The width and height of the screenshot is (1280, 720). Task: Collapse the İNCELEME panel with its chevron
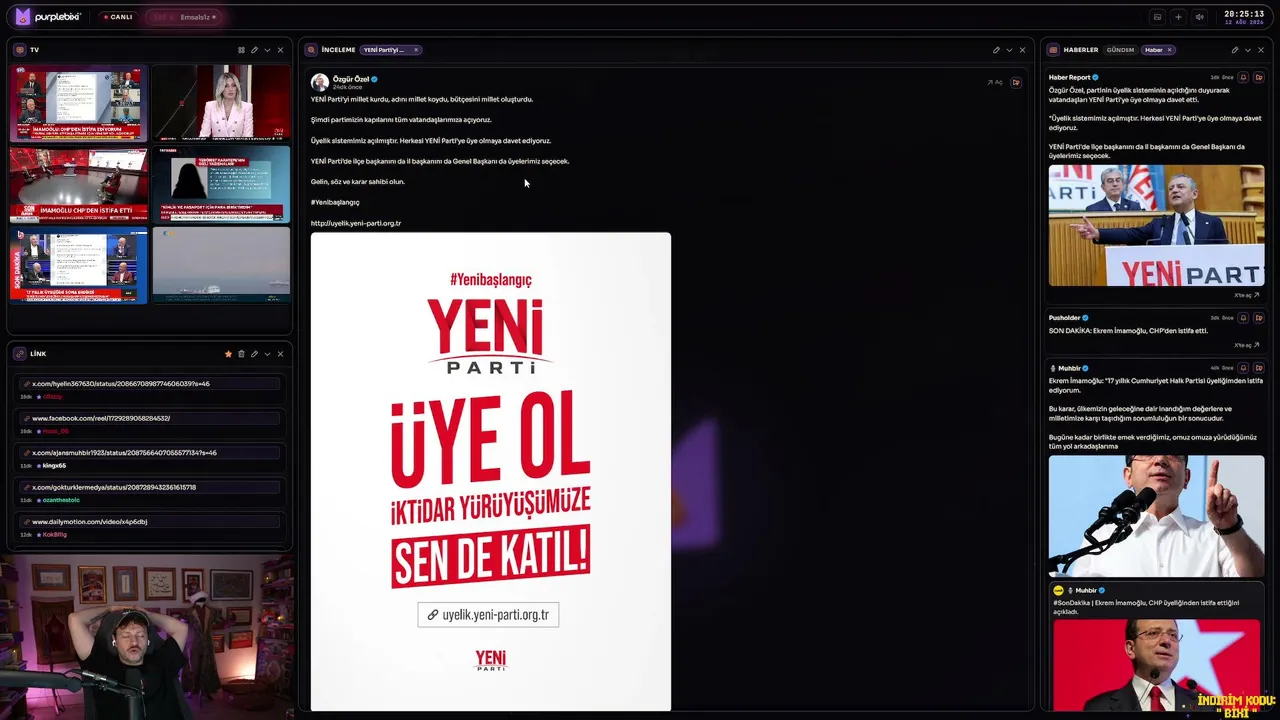coord(1009,50)
